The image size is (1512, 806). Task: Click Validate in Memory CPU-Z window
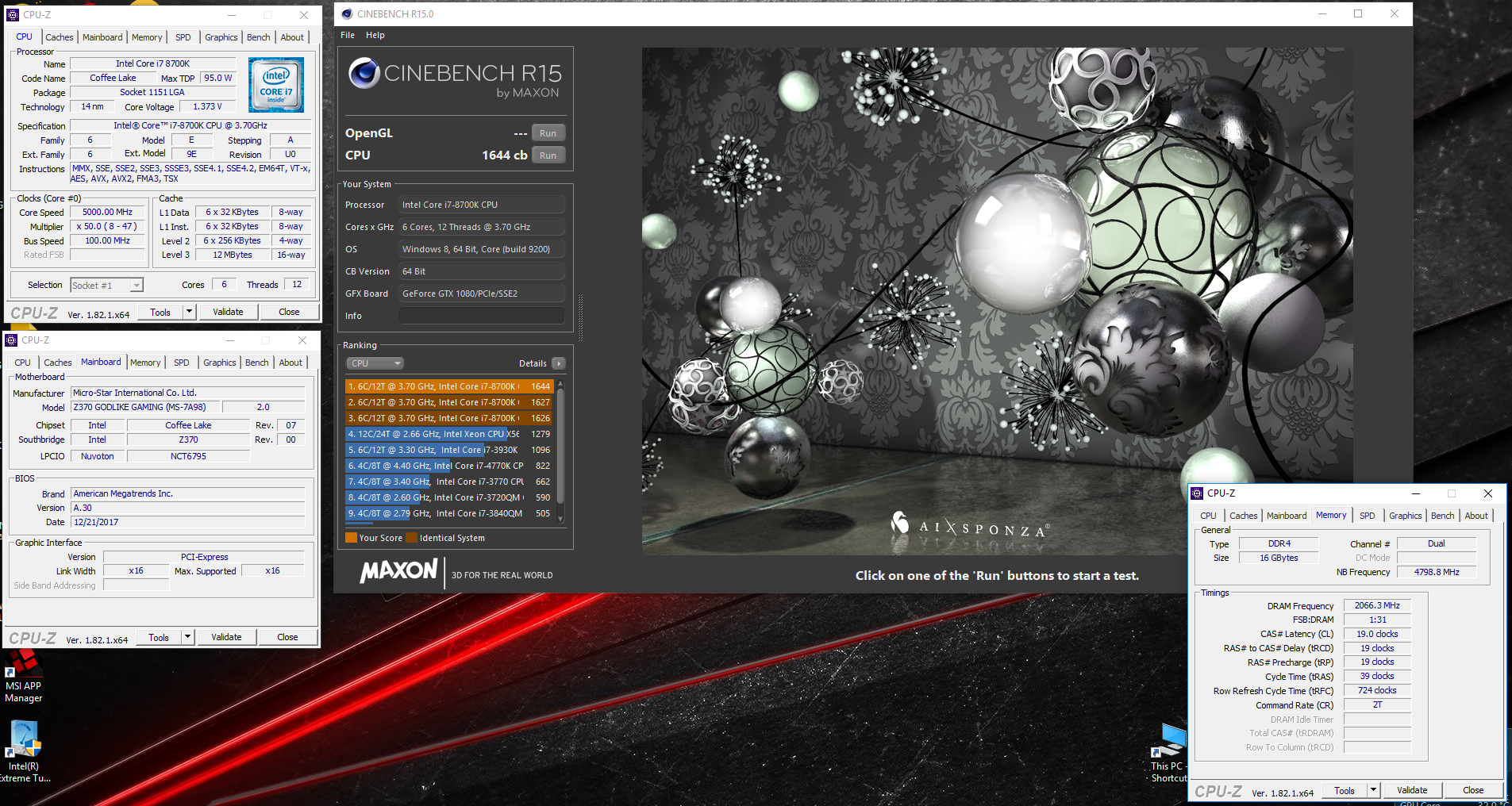[x=1412, y=790]
